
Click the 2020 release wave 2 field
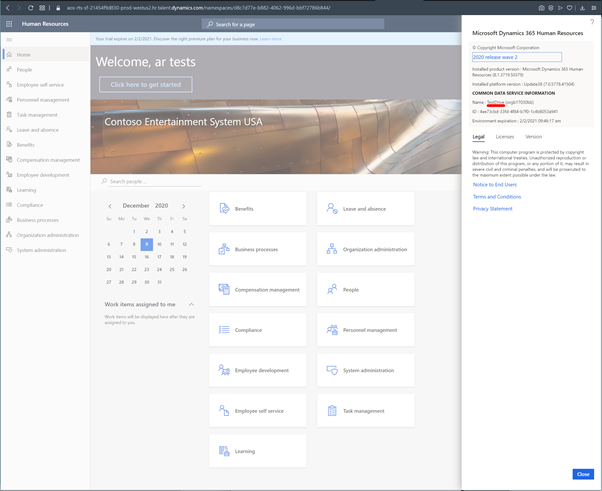coord(517,57)
